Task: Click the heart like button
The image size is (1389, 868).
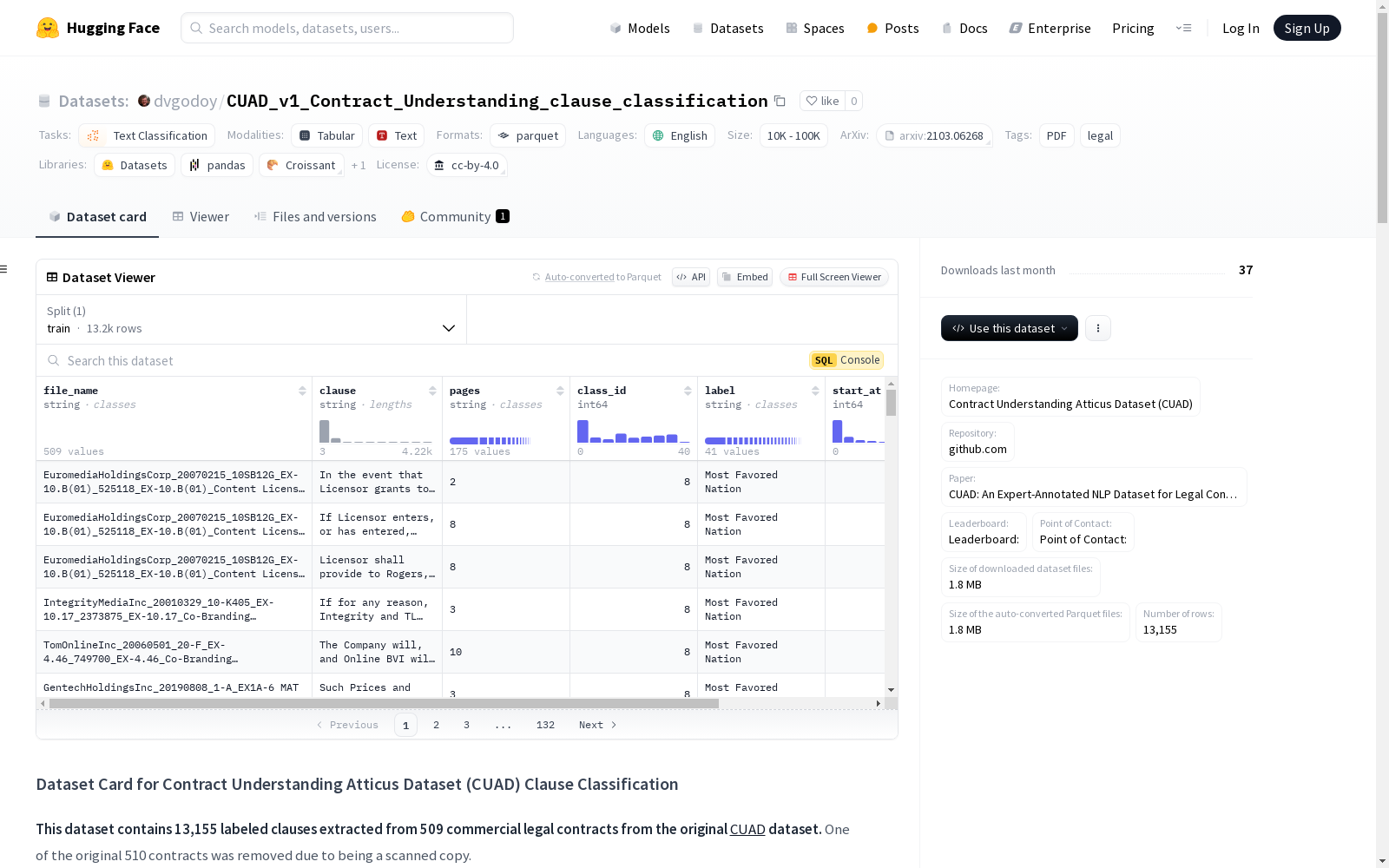Action: coord(821,101)
